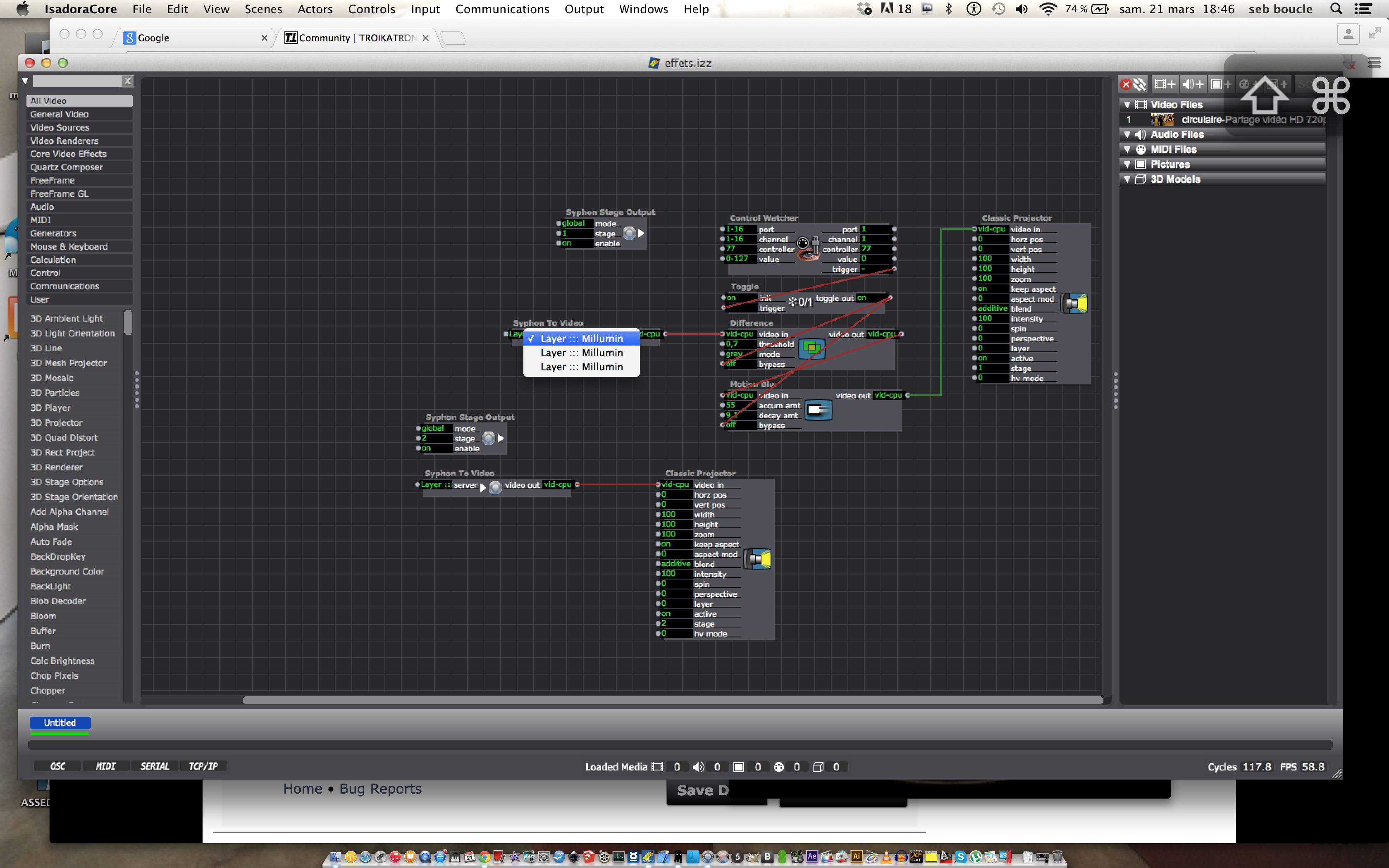Click the add video file button

tap(1165, 84)
